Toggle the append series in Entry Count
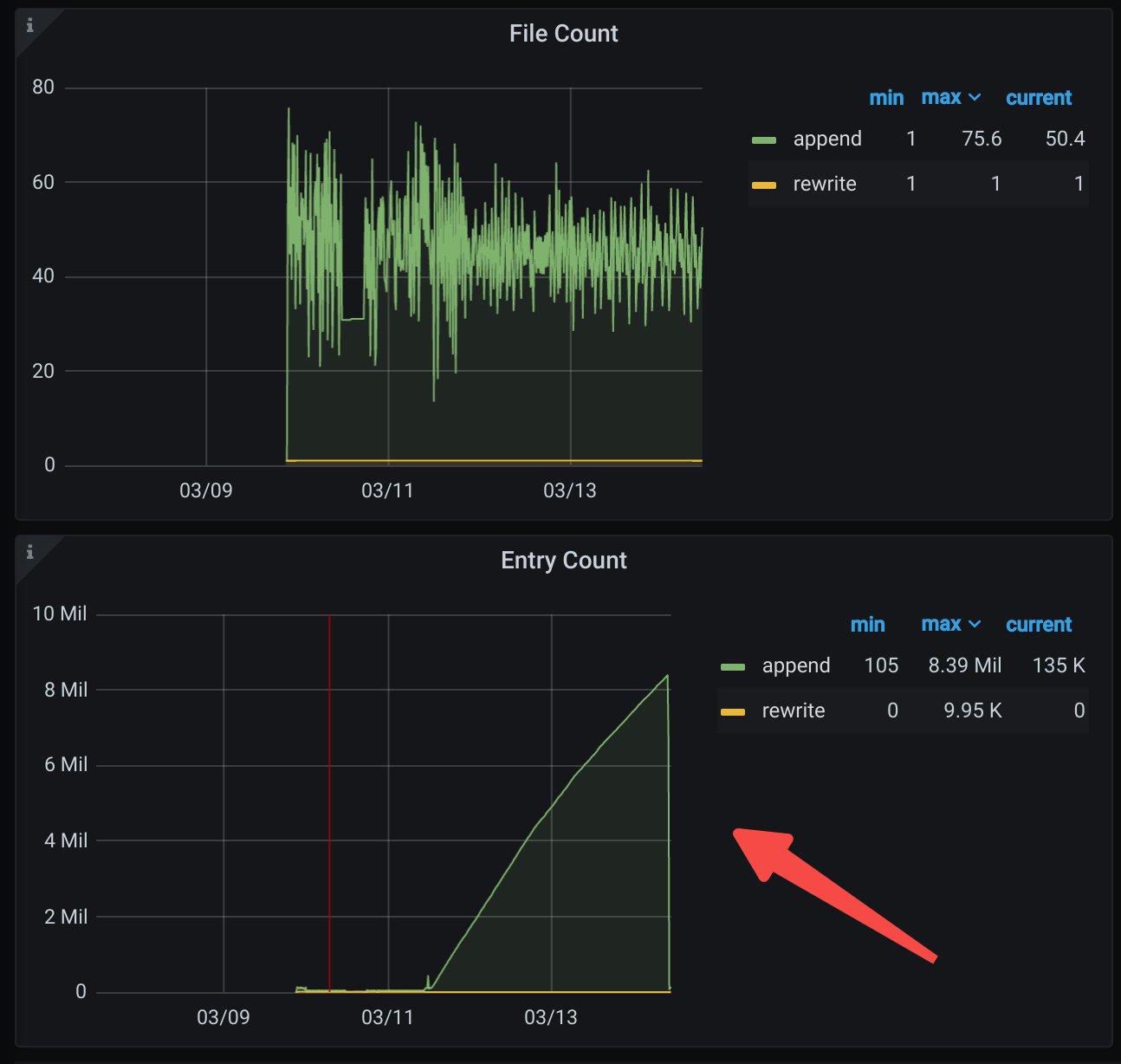 pos(796,665)
